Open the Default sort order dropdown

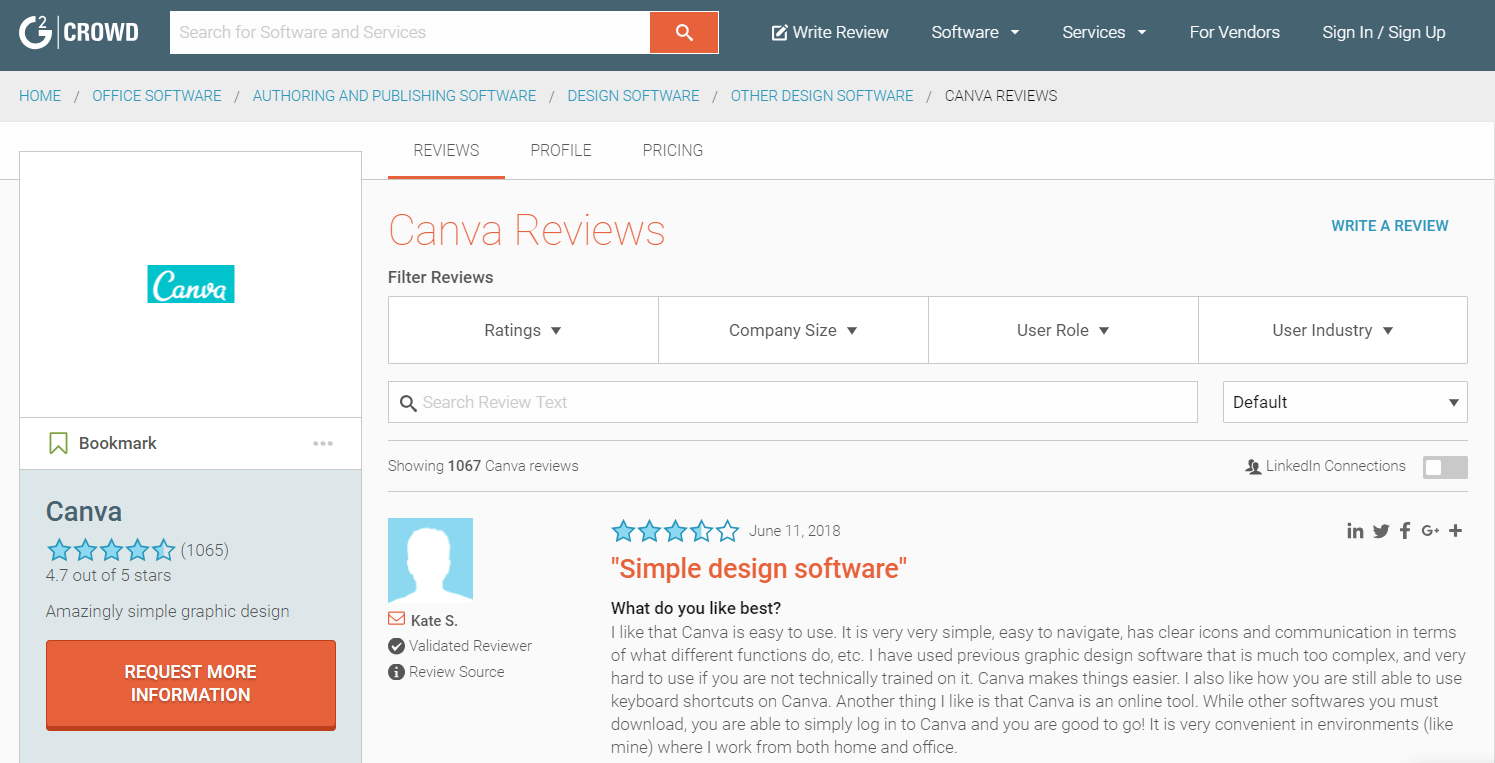pos(1345,402)
